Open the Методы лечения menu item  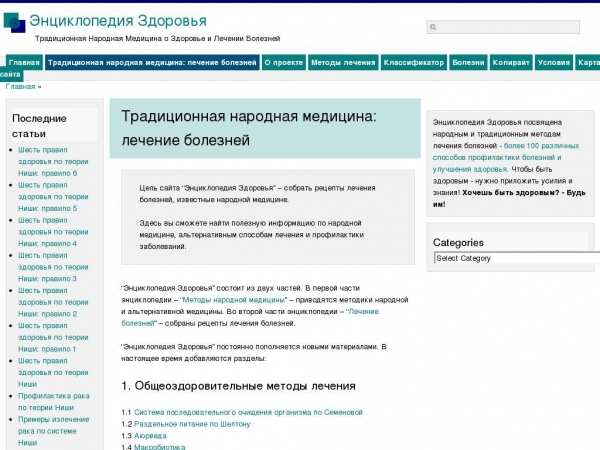[x=343, y=63]
